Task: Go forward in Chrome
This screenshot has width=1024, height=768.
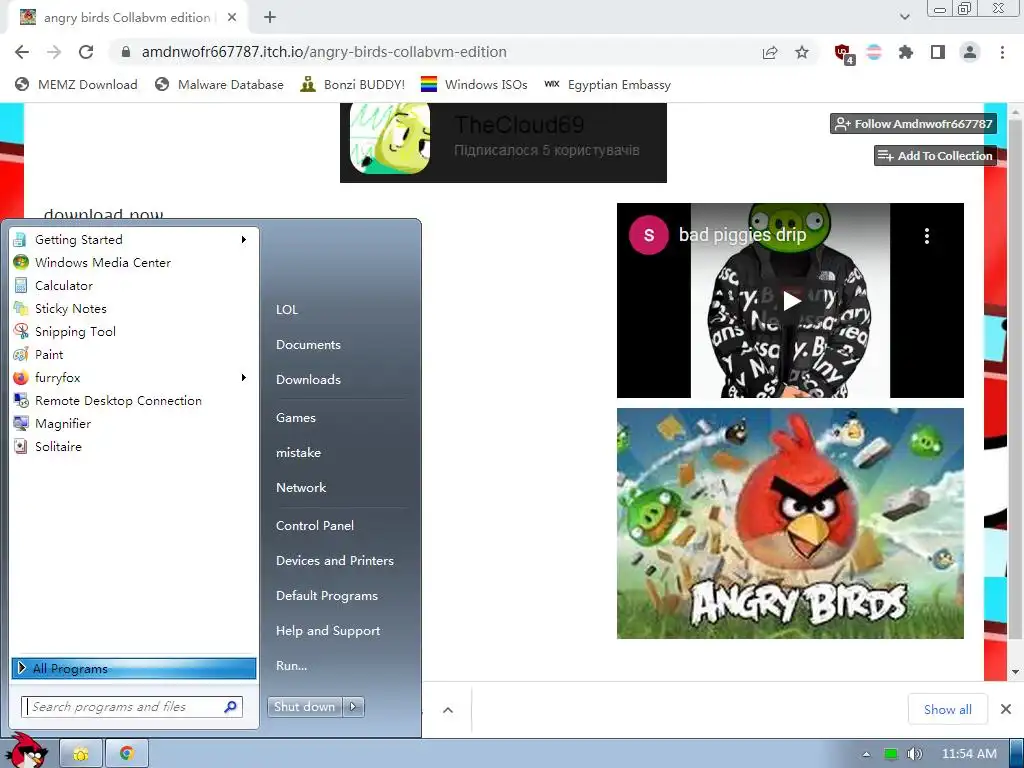Action: [54, 52]
